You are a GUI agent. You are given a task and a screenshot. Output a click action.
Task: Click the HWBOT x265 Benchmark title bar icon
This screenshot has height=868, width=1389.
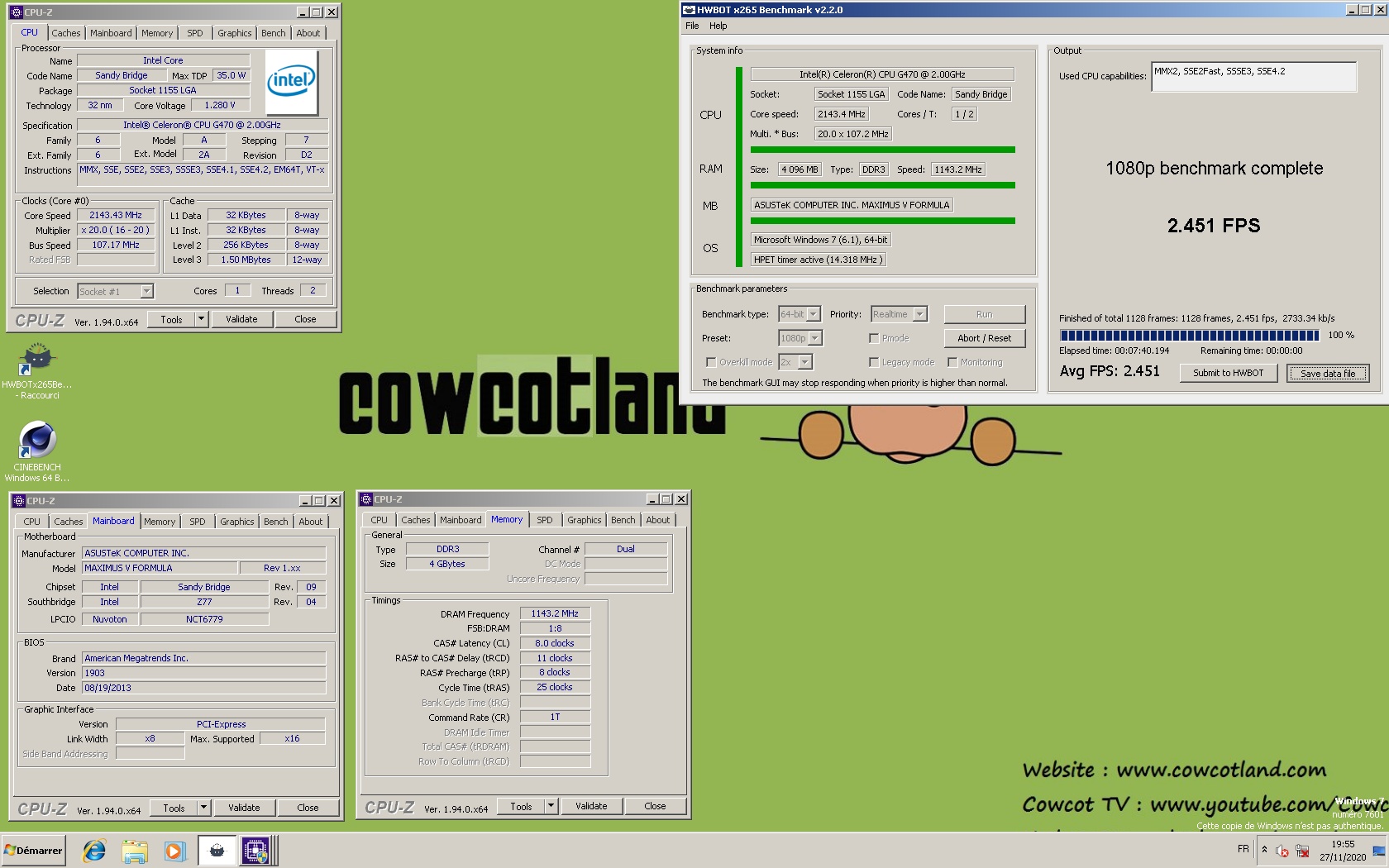[688, 10]
